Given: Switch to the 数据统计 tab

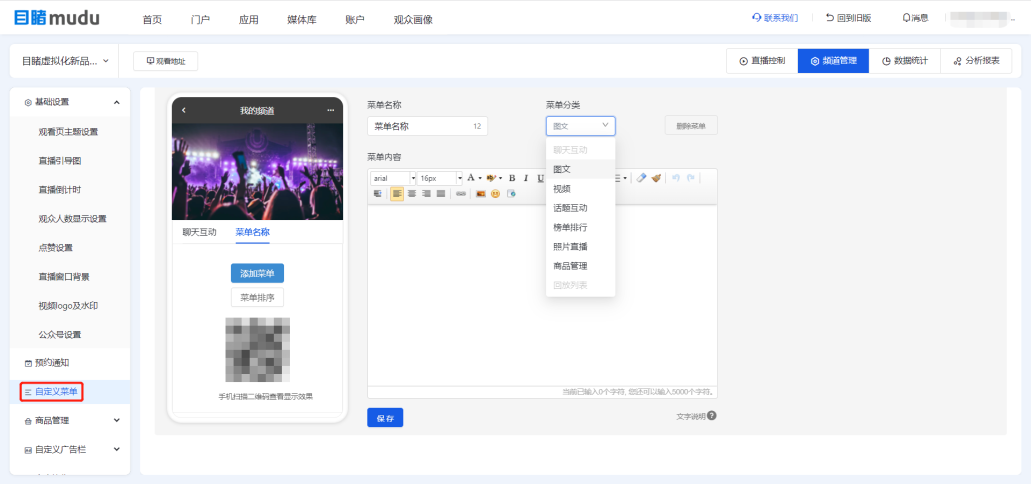Looking at the screenshot, I should pyautogui.click(x=905, y=61).
